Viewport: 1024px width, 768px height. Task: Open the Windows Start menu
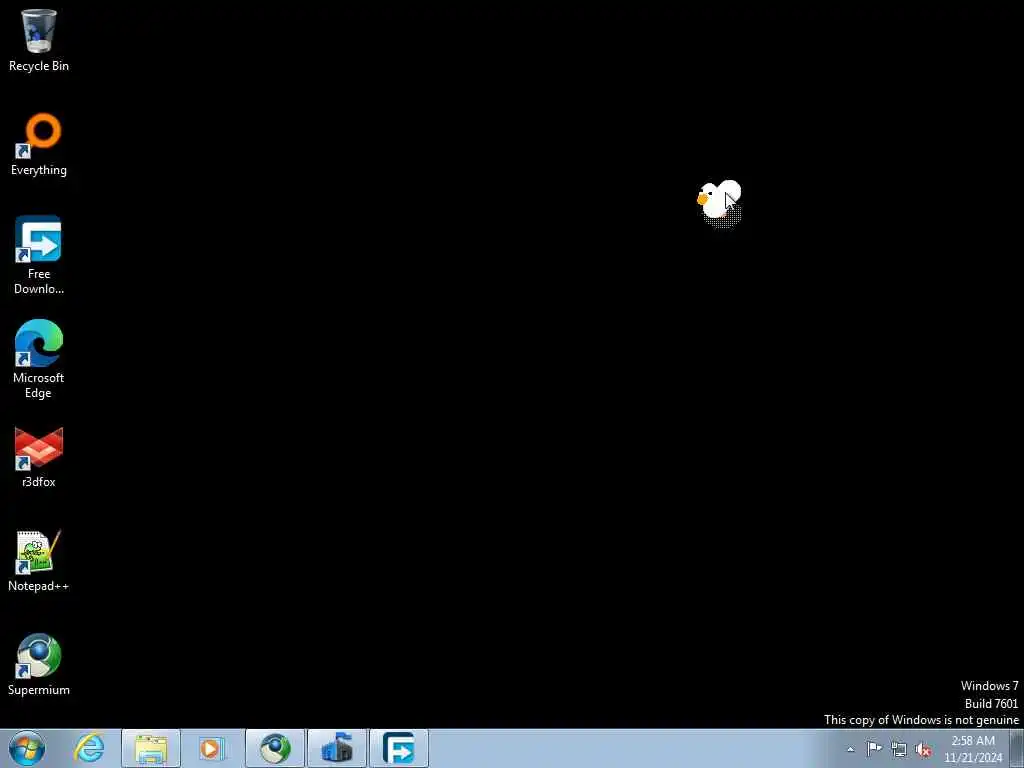(x=27, y=748)
